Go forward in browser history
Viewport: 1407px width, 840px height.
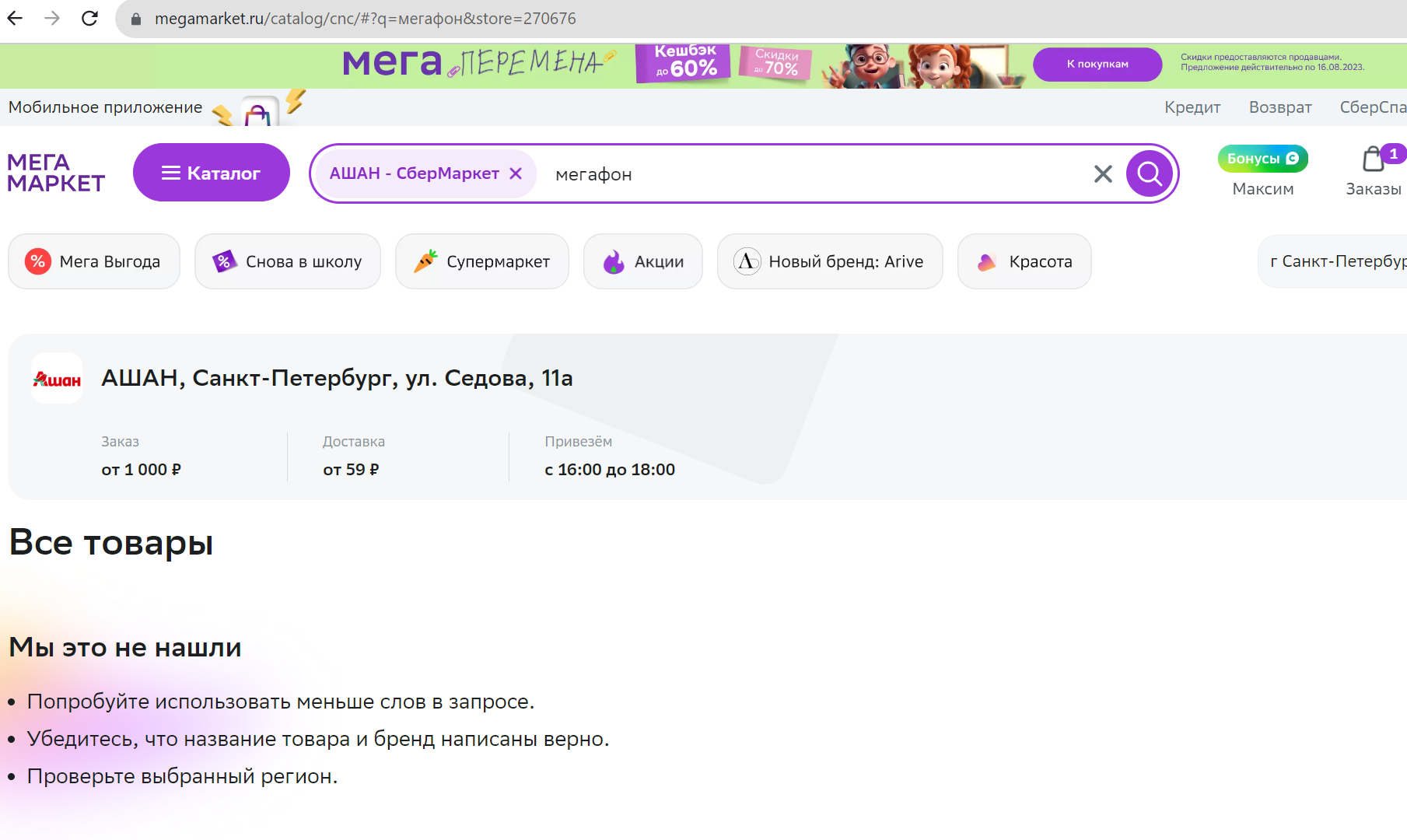pyautogui.click(x=52, y=18)
